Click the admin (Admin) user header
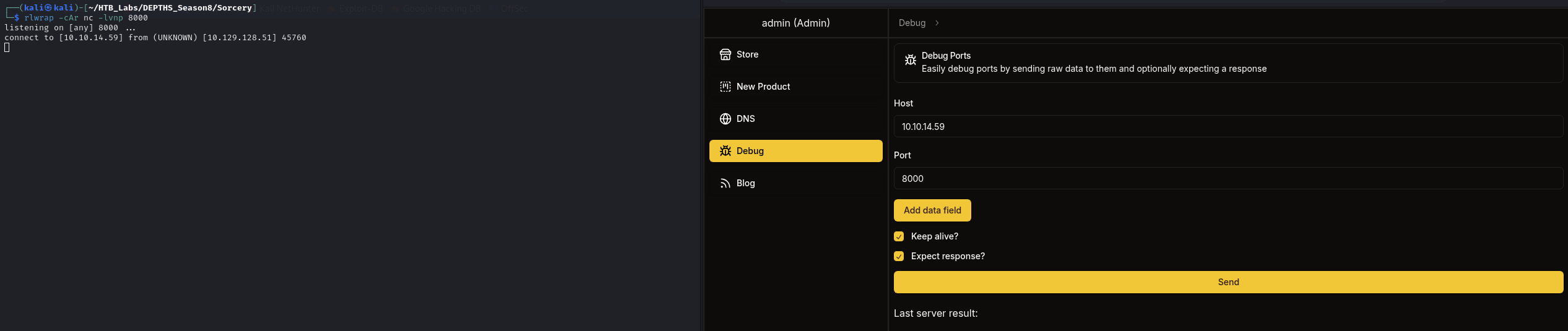The image size is (1568, 331). (795, 23)
